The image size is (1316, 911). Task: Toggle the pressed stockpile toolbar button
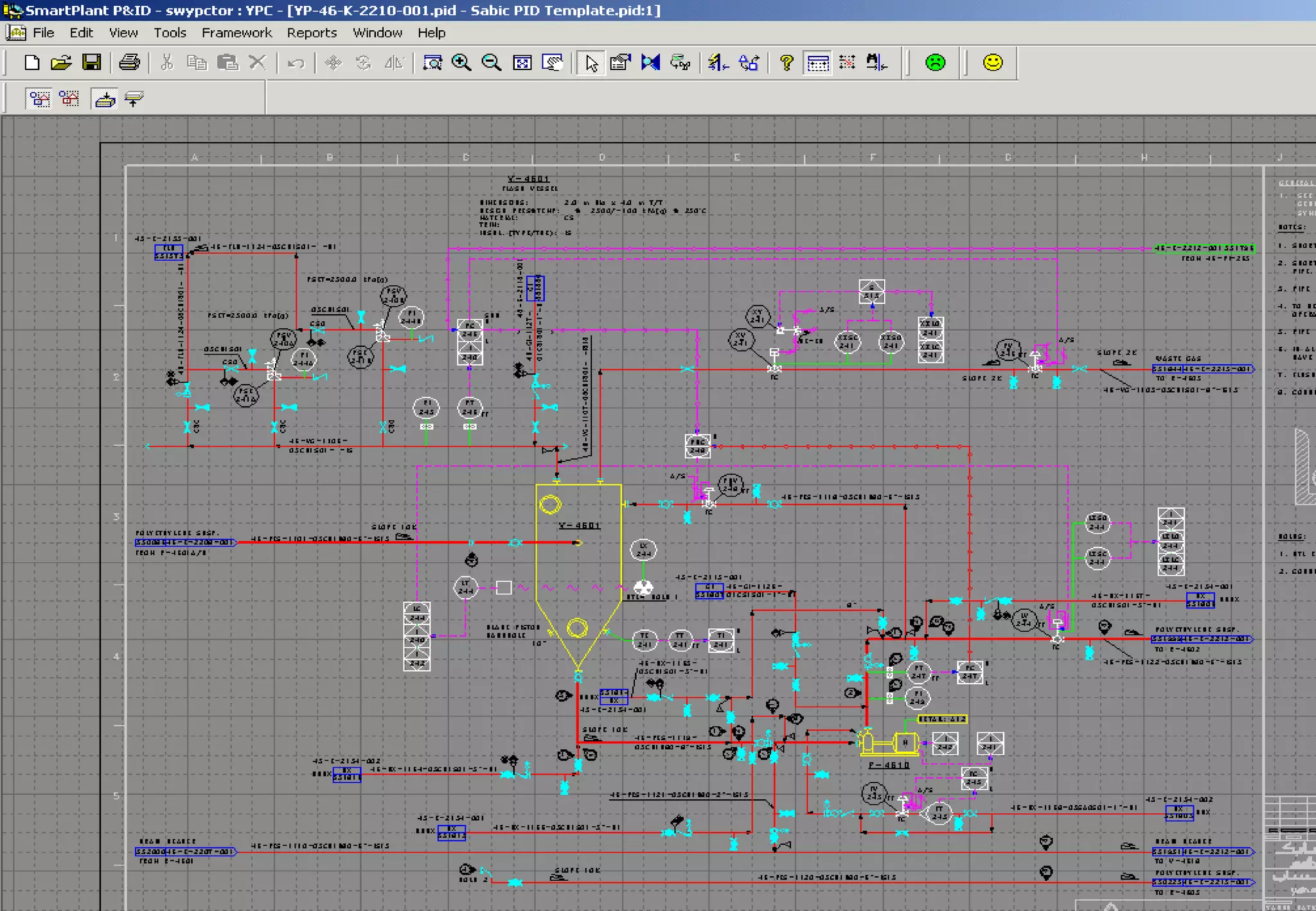pyautogui.click(x=105, y=98)
